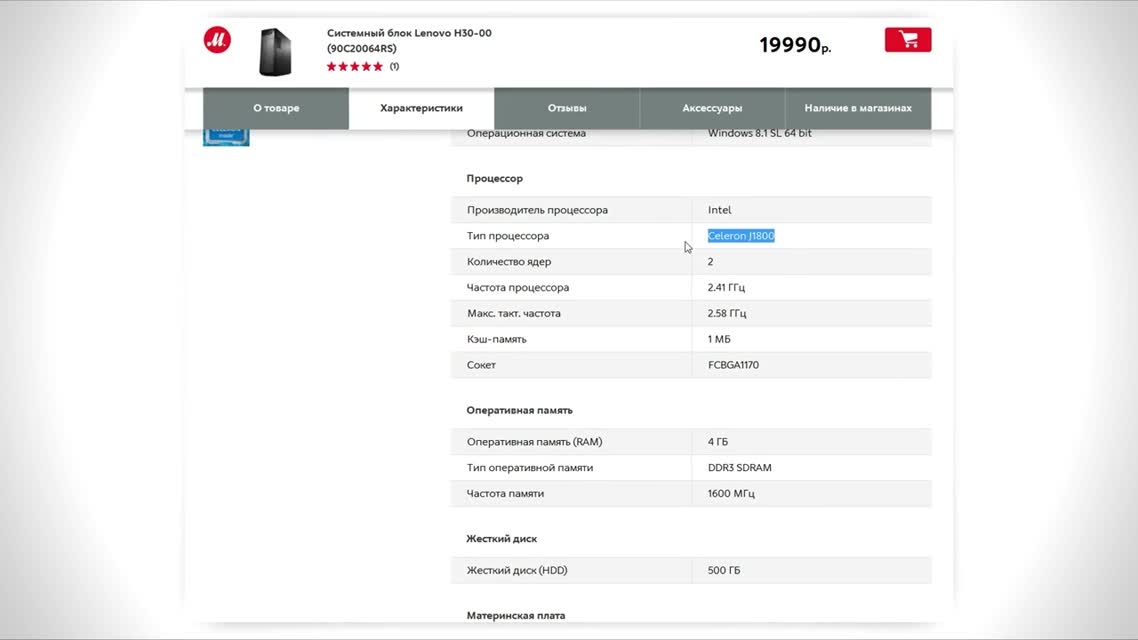This screenshot has width=1138, height=640.
Task: Go to the Аксессуары tab
Action: pos(712,108)
